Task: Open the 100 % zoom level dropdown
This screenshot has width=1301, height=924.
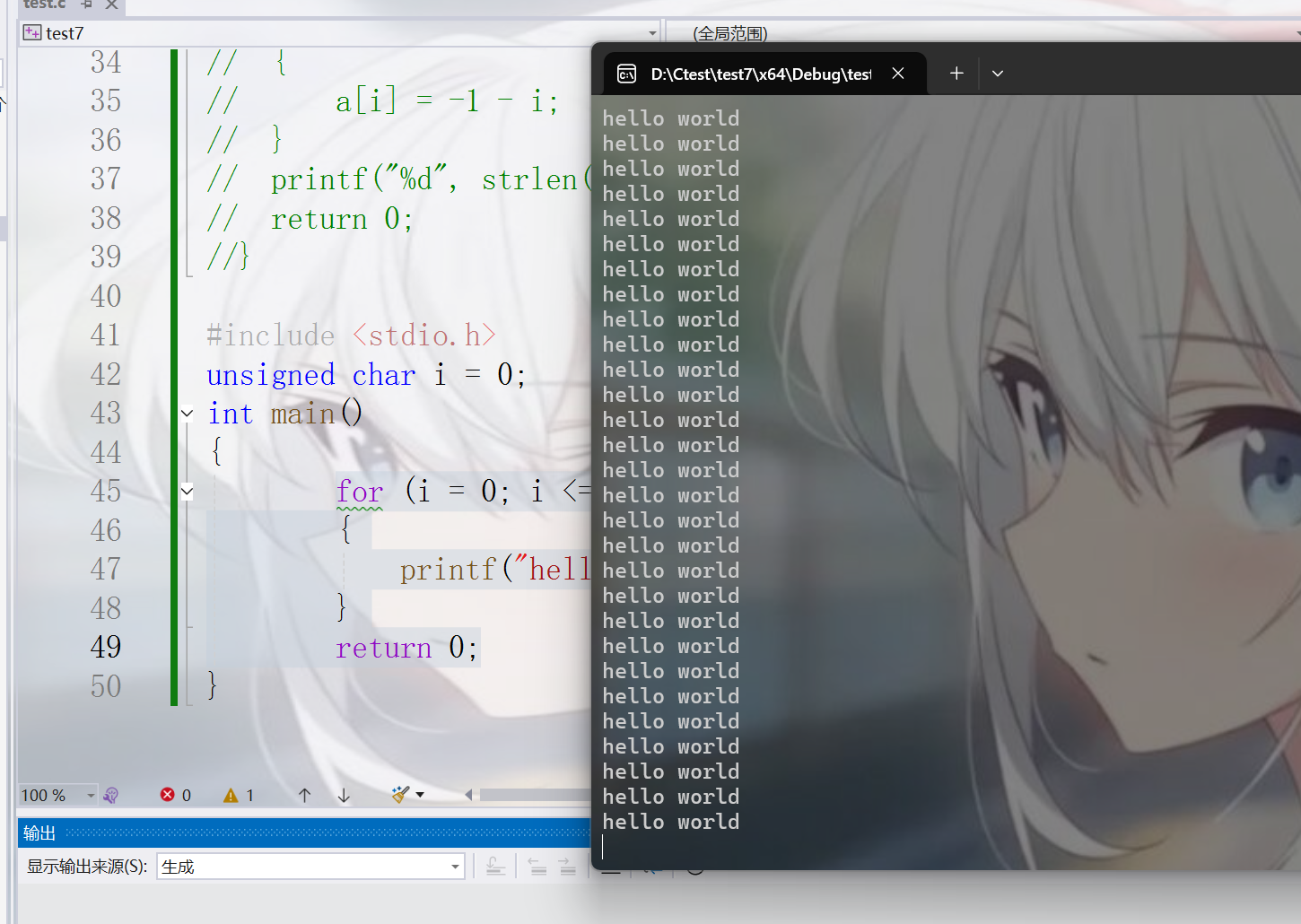Action: pos(57,795)
